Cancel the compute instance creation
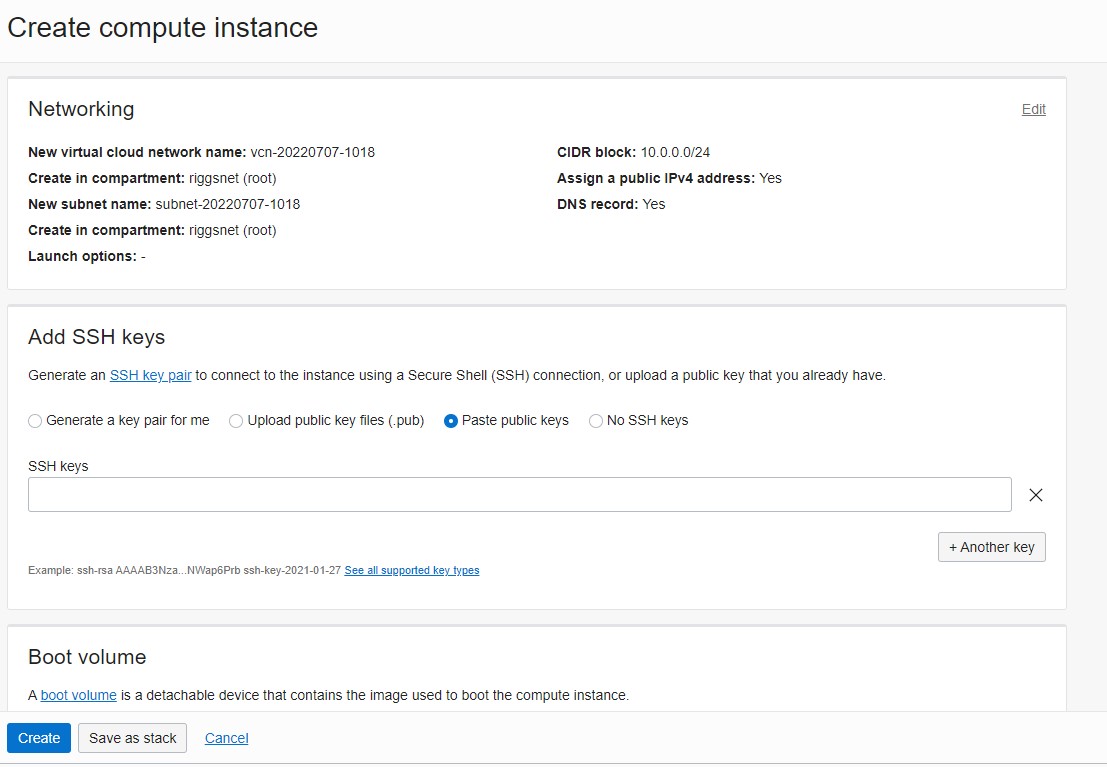Screen dimensions: 1107x767 [227, 738]
